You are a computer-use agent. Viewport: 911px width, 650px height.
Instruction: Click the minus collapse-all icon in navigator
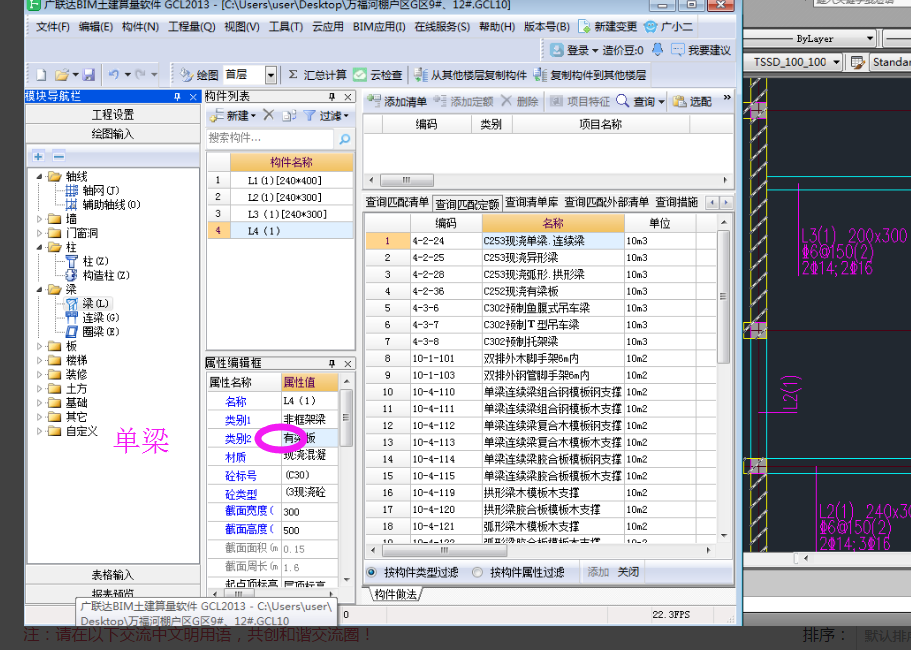[x=59, y=156]
